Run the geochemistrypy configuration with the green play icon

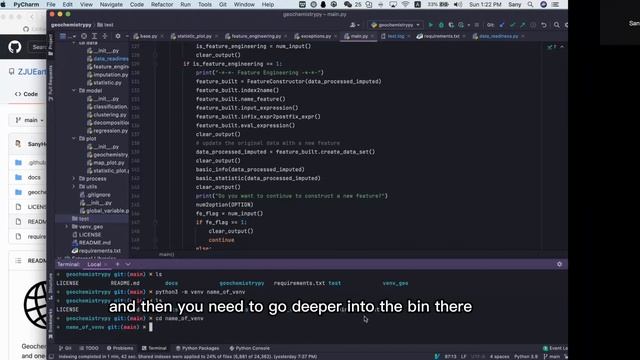[430, 25]
